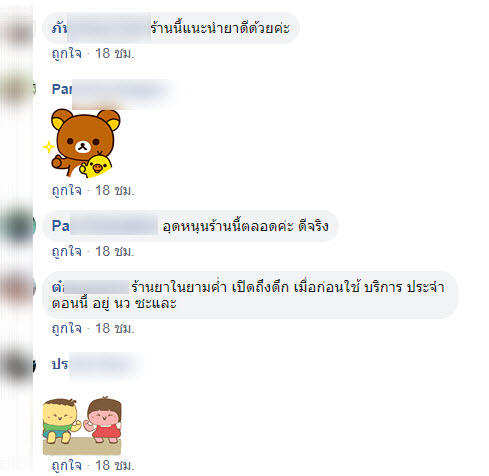Click the two cartoon kids sticker
The width and height of the screenshot is (489, 476).
point(82,425)
